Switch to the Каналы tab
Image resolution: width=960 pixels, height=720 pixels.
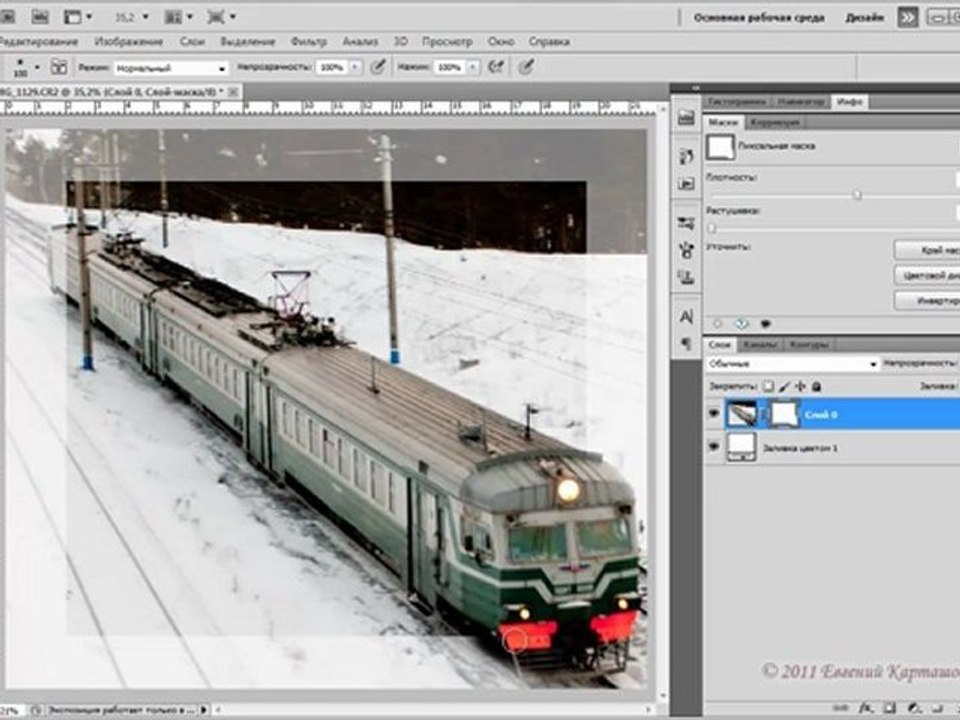tap(760, 345)
